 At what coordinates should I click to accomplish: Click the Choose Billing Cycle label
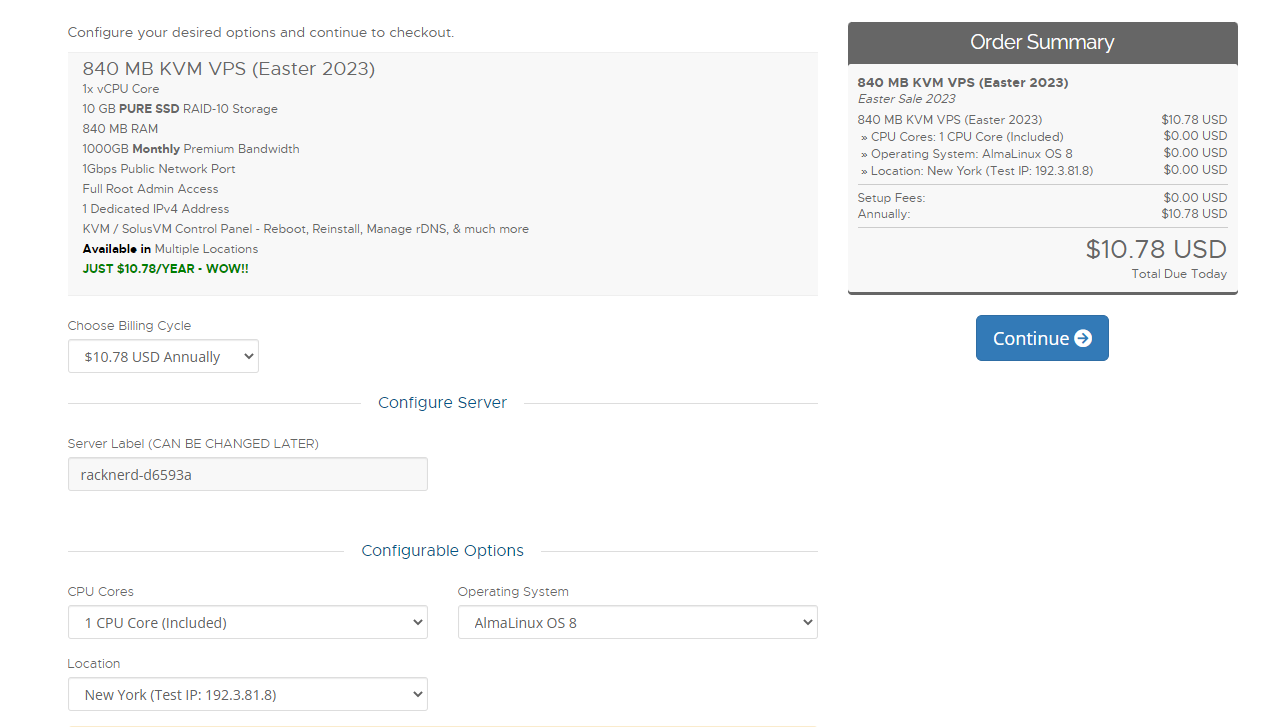(x=129, y=326)
